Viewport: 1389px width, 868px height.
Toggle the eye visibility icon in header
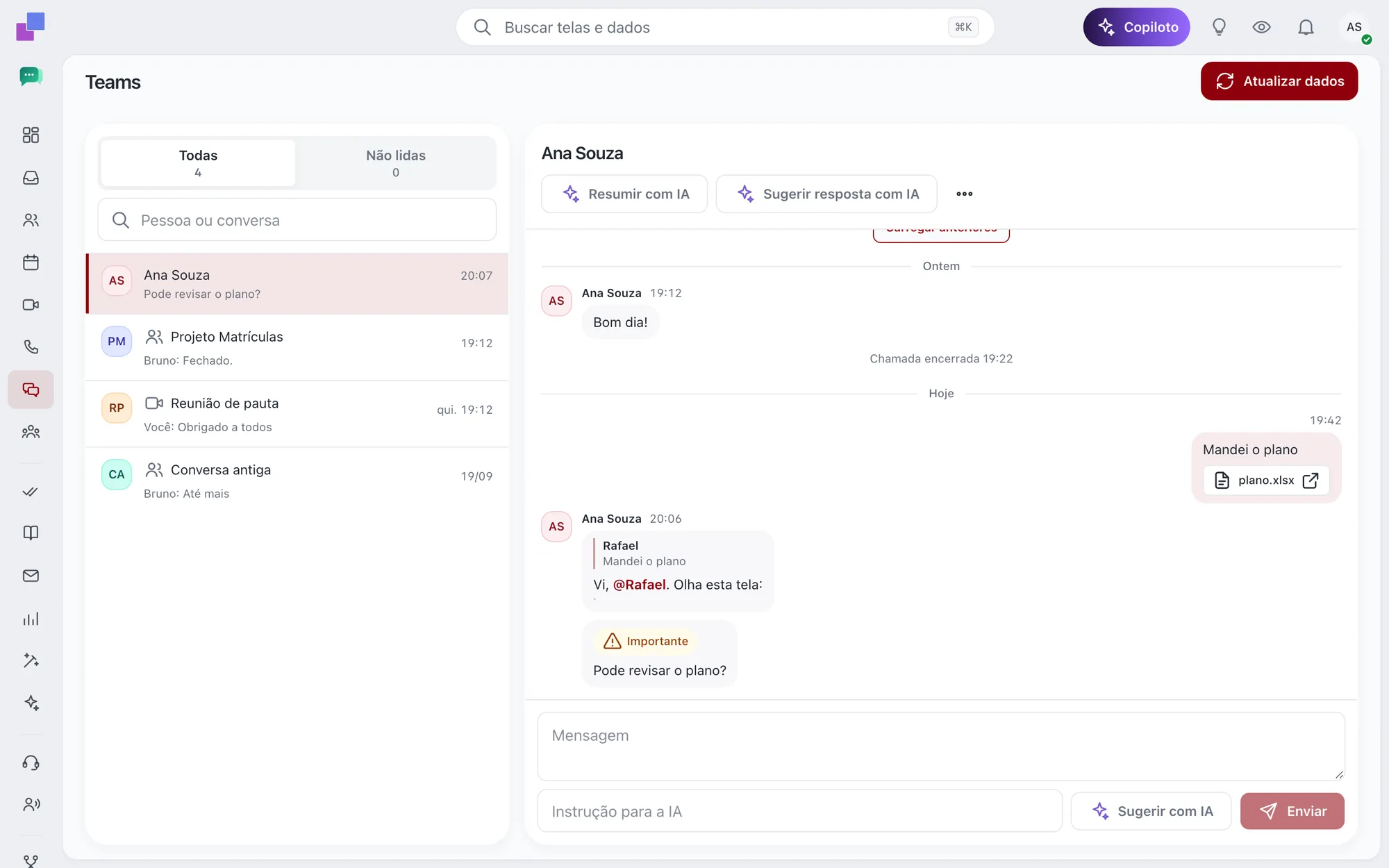[1262, 27]
